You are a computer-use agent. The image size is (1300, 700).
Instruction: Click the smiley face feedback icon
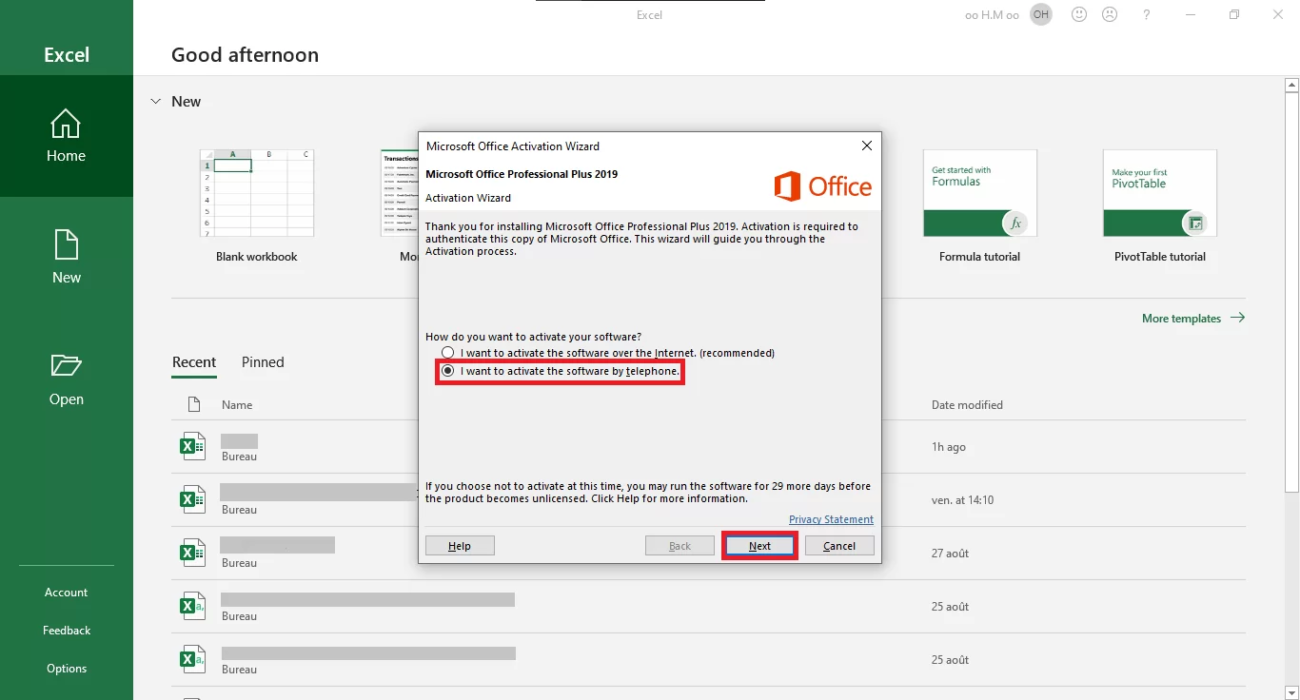point(1079,15)
